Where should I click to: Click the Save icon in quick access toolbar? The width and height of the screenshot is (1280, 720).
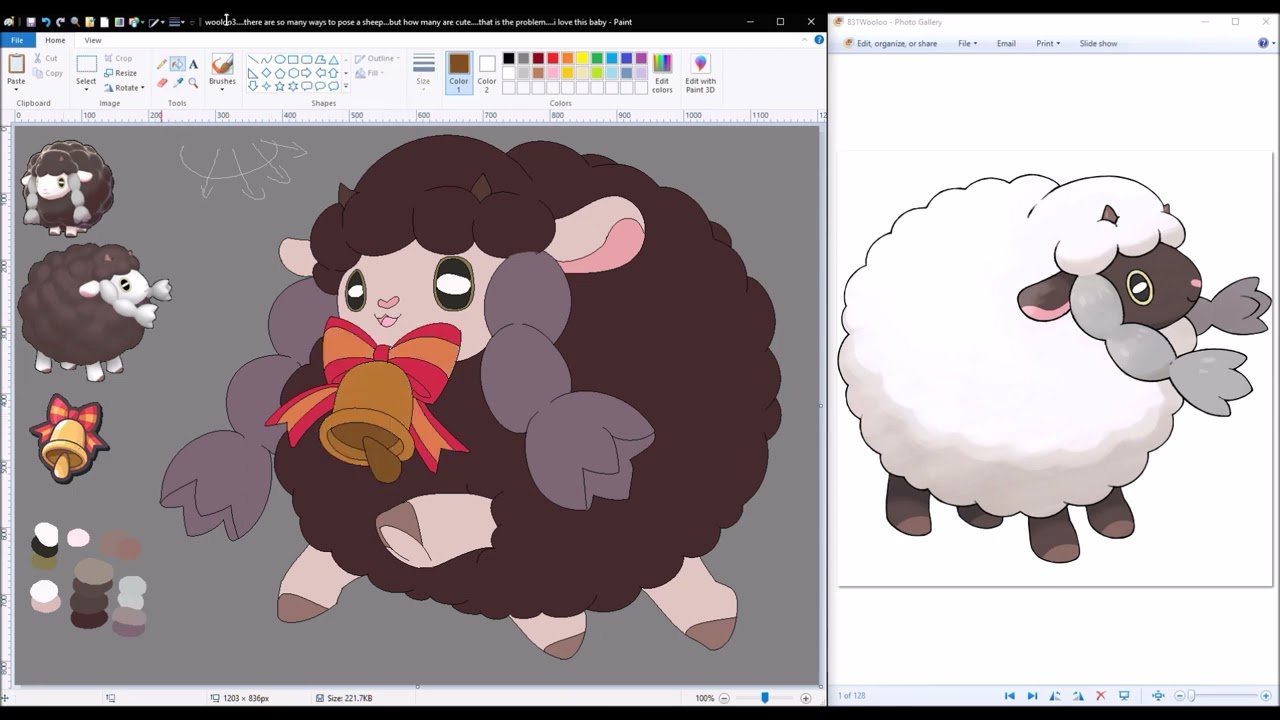tap(31, 22)
